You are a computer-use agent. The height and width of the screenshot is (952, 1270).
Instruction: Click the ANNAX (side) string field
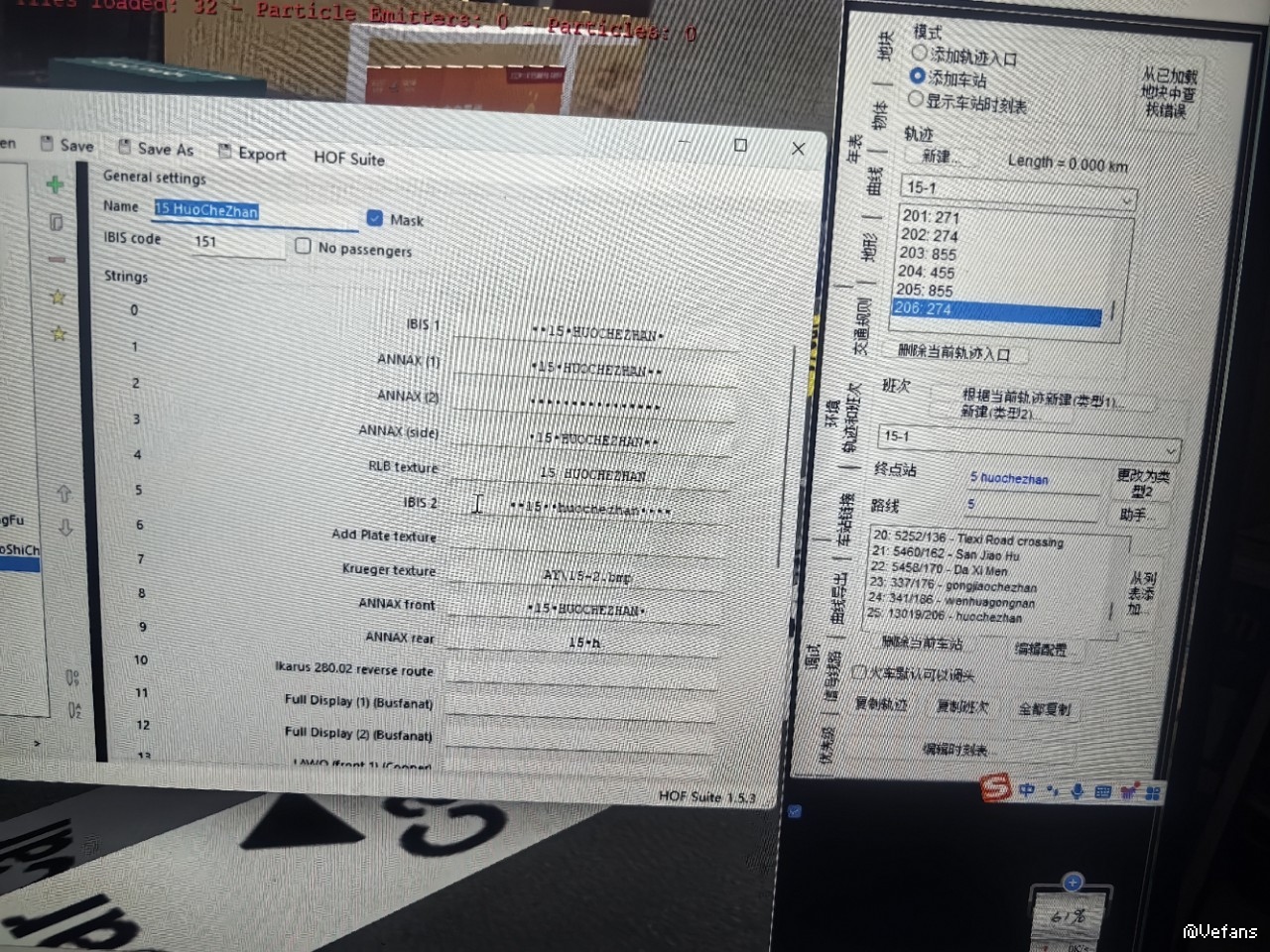coord(592,439)
